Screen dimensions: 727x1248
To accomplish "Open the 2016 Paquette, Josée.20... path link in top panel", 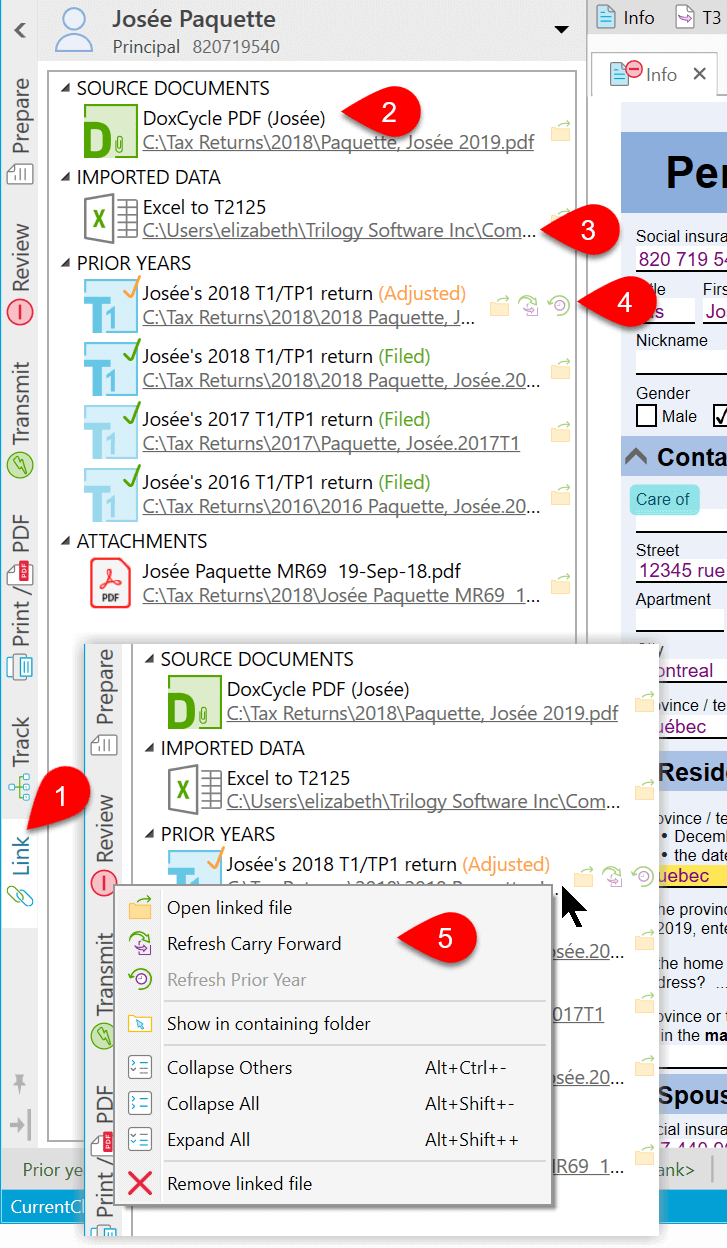I will pos(340,506).
